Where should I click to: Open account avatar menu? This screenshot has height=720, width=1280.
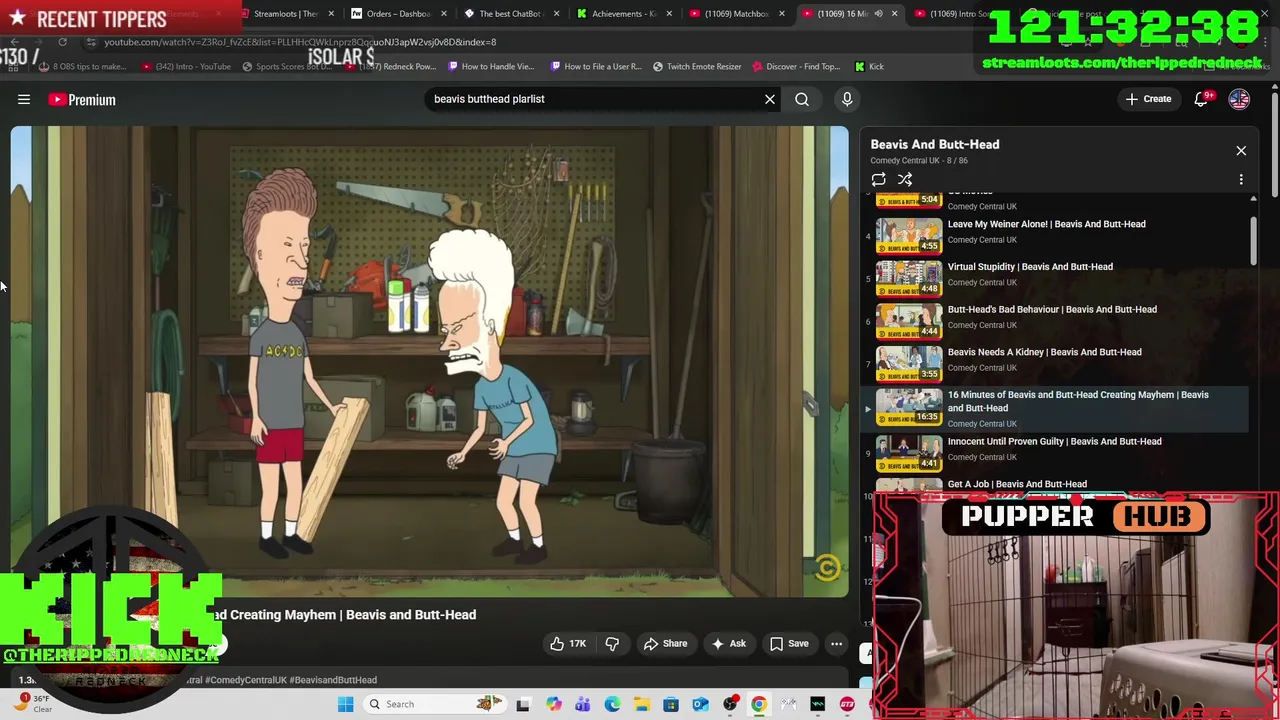[1239, 99]
